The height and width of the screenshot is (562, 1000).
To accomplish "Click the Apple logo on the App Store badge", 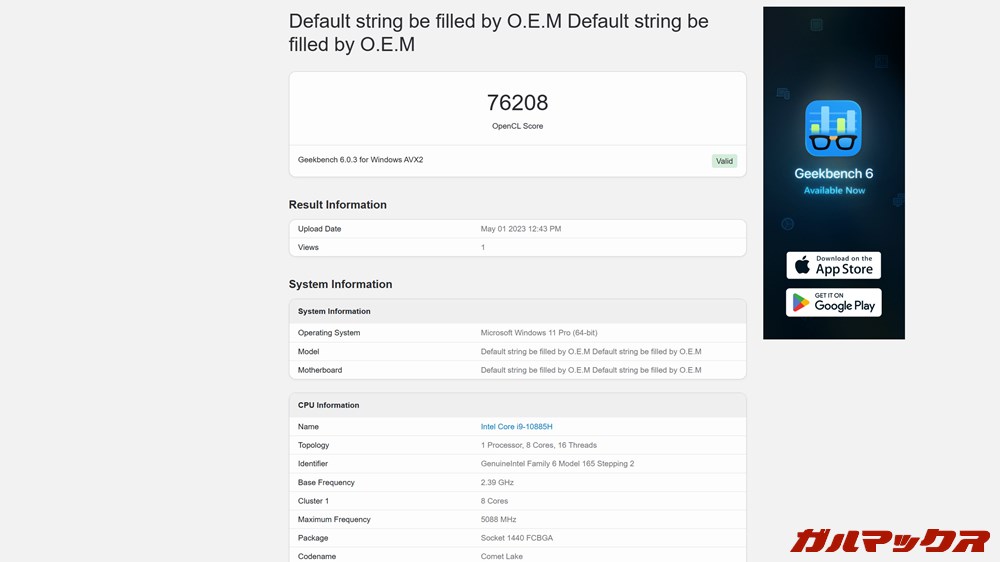I will coord(802,265).
